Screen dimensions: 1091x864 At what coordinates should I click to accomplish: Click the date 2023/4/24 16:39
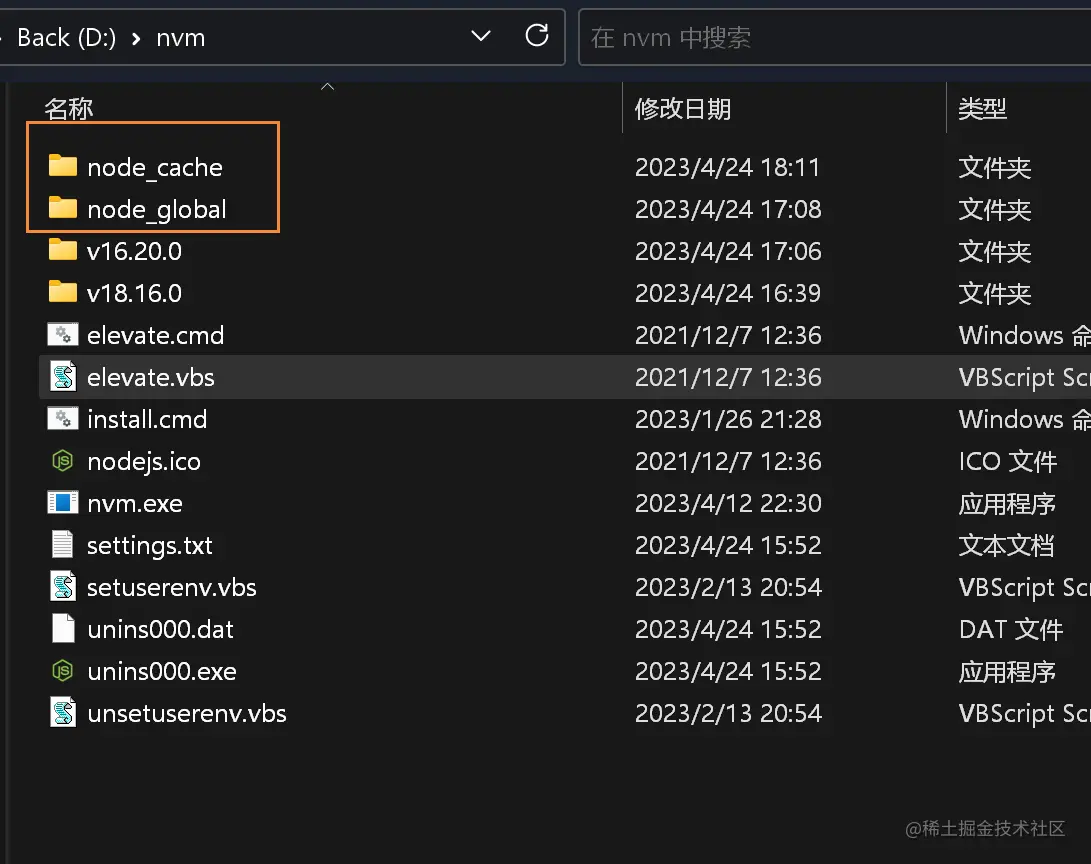pyautogui.click(x=728, y=293)
